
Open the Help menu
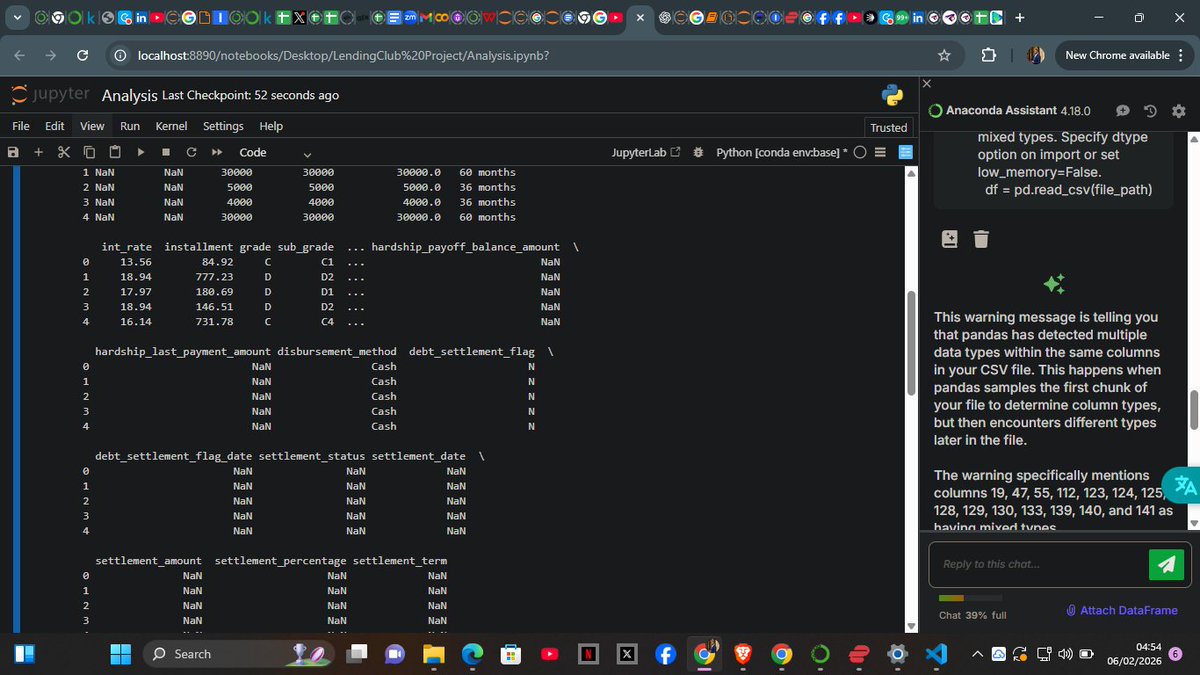point(271,126)
